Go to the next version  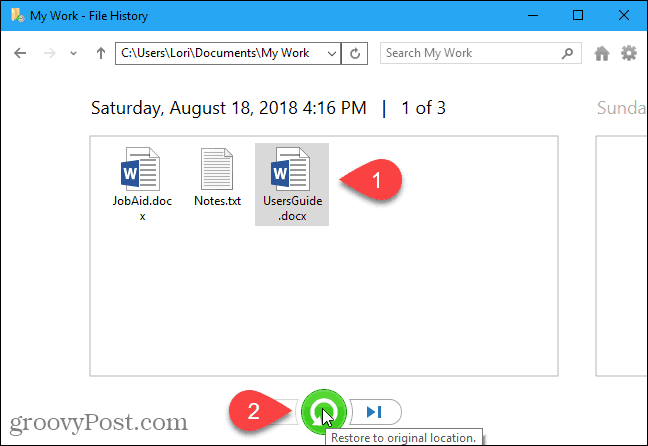[x=375, y=412]
